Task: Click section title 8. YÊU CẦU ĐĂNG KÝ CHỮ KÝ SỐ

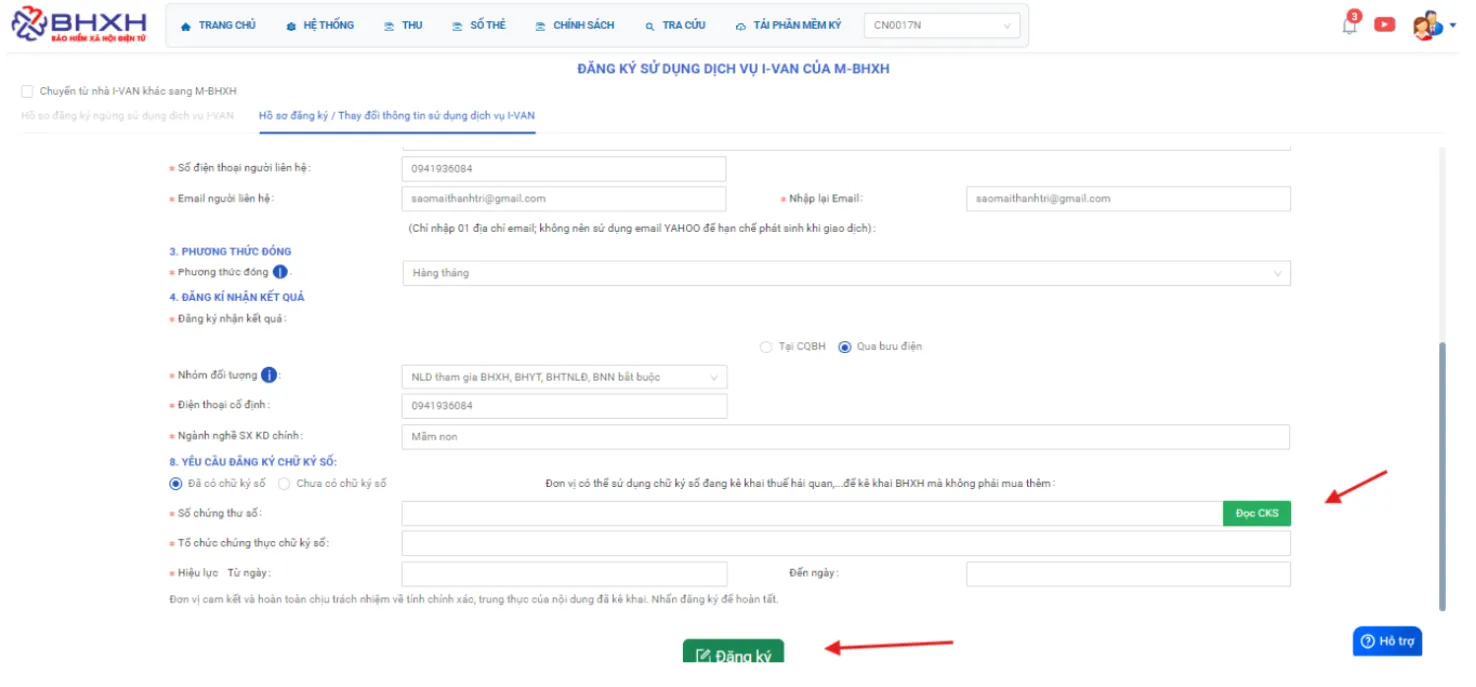Action: 253,461
